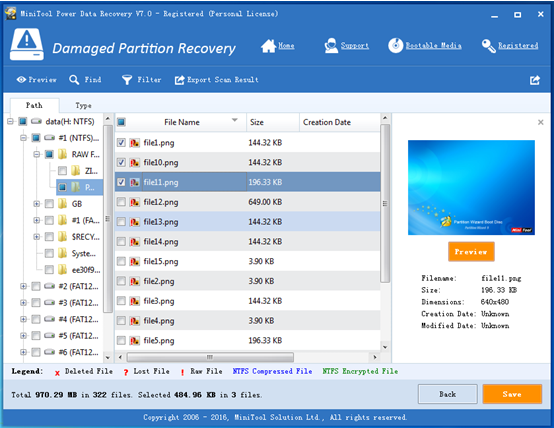The height and width of the screenshot is (428, 554).
Task: Uncheck the file1.png checkbox
Action: pos(121,143)
